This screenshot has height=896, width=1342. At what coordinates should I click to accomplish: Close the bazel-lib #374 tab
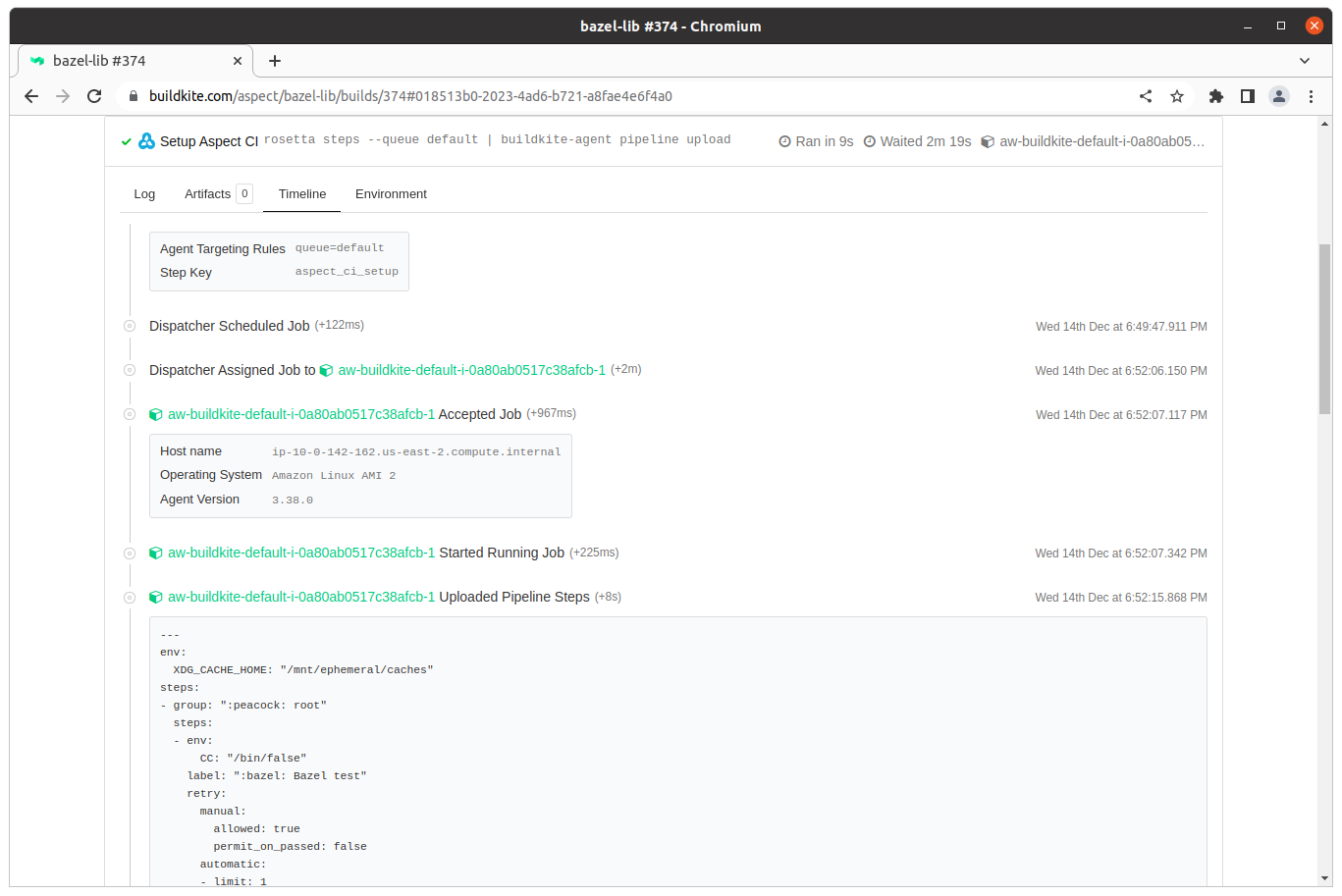[238, 61]
